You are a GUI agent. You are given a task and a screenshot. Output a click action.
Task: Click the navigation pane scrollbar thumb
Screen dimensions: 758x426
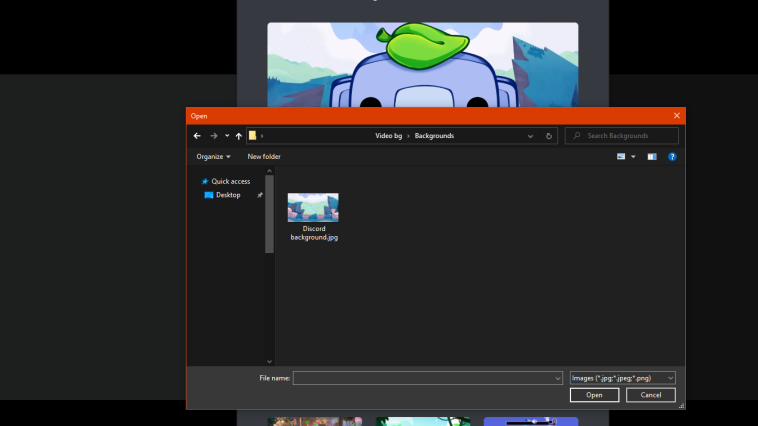tap(269, 214)
